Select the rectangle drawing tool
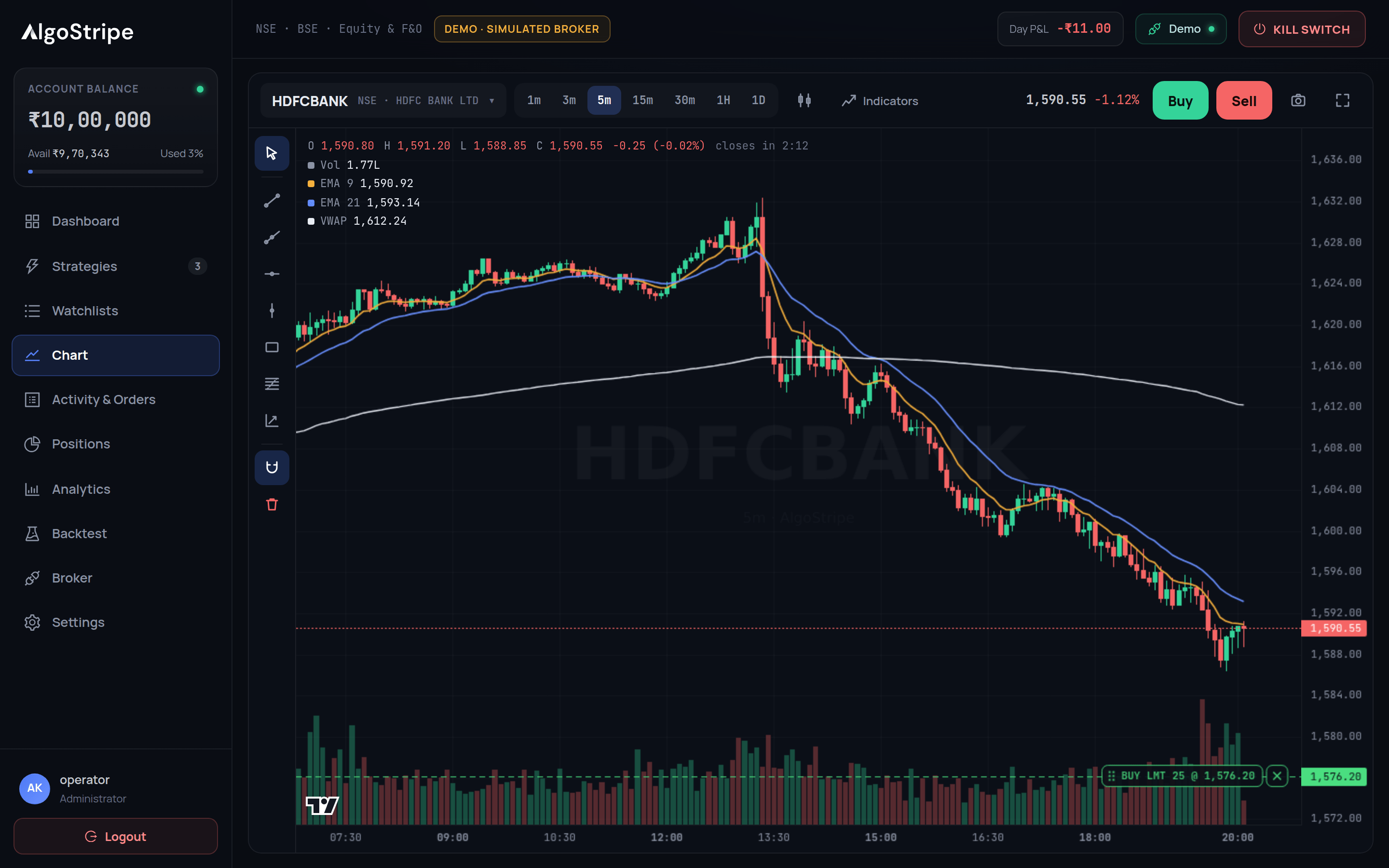 point(272,347)
